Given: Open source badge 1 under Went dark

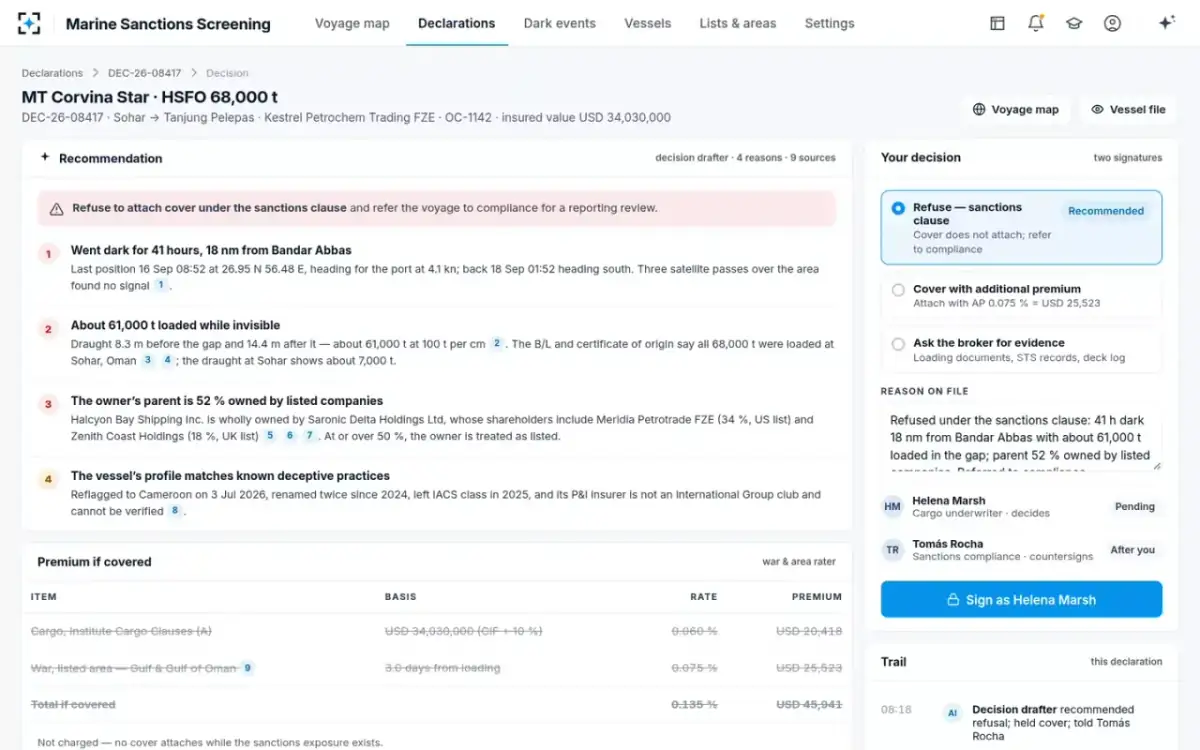Looking at the screenshot, I should click(159, 285).
